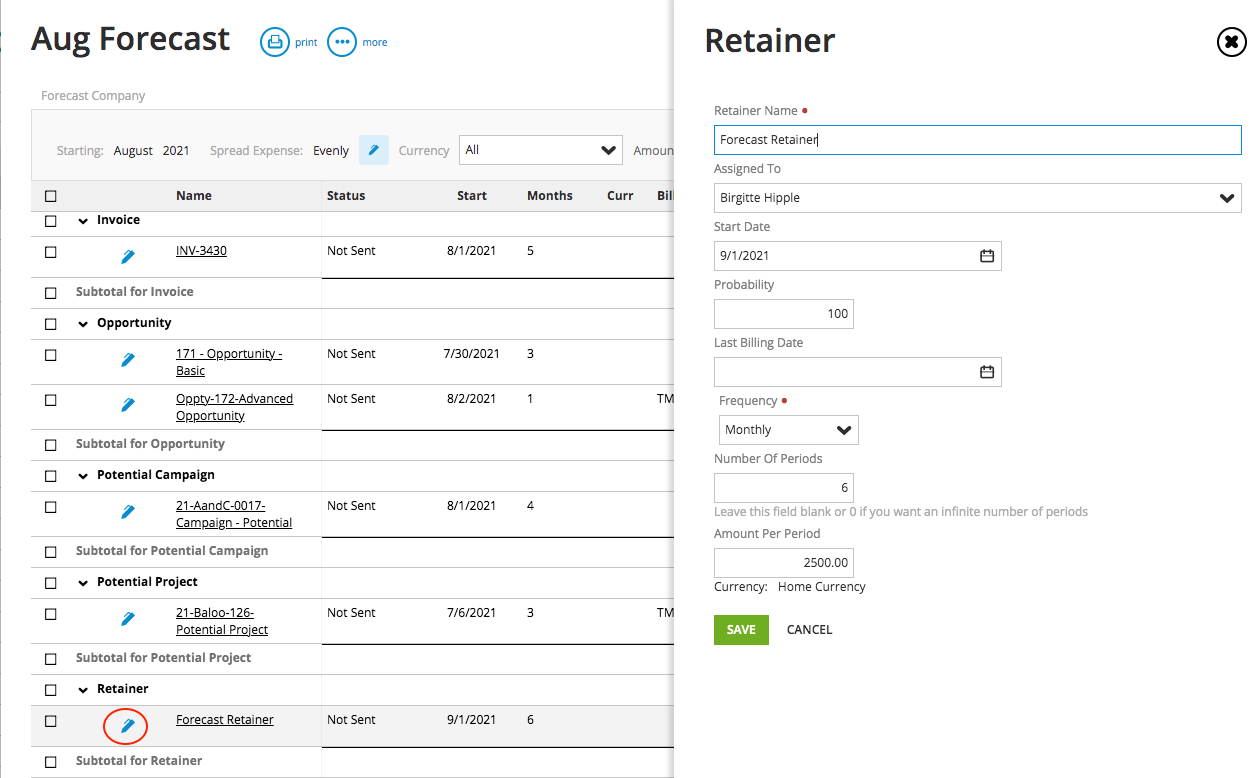Image resolution: width=1260 pixels, height=778 pixels.
Task: Open the more options icon
Action: (342, 42)
